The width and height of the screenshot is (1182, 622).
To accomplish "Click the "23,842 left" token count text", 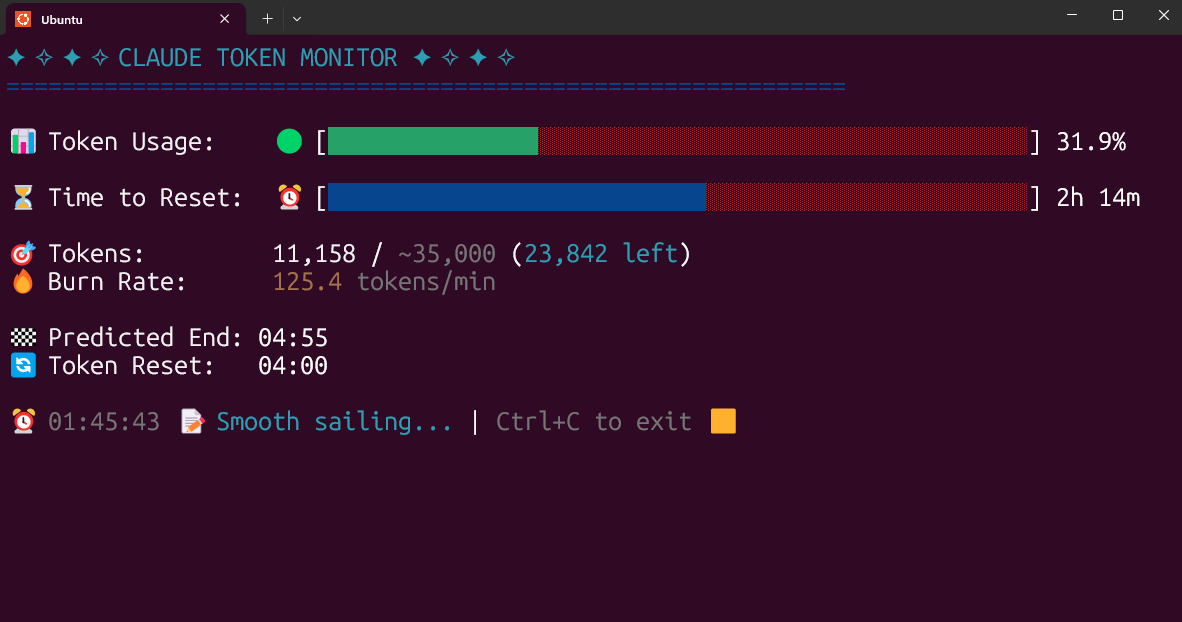I will tap(600, 254).
